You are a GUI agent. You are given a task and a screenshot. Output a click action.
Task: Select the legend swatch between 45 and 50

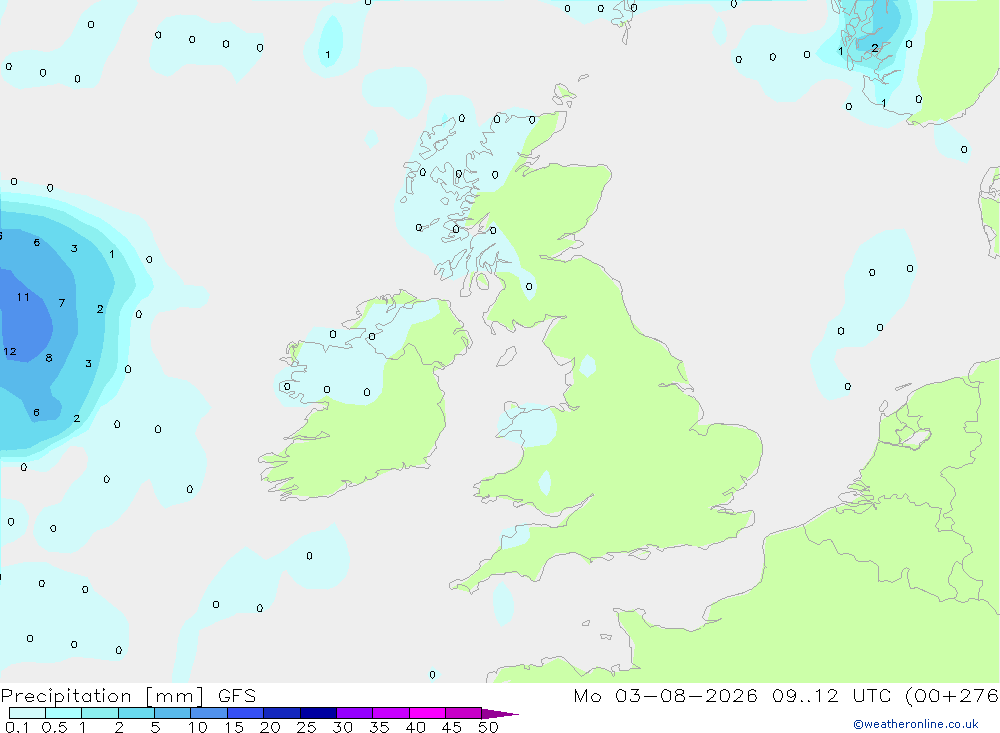(x=463, y=713)
